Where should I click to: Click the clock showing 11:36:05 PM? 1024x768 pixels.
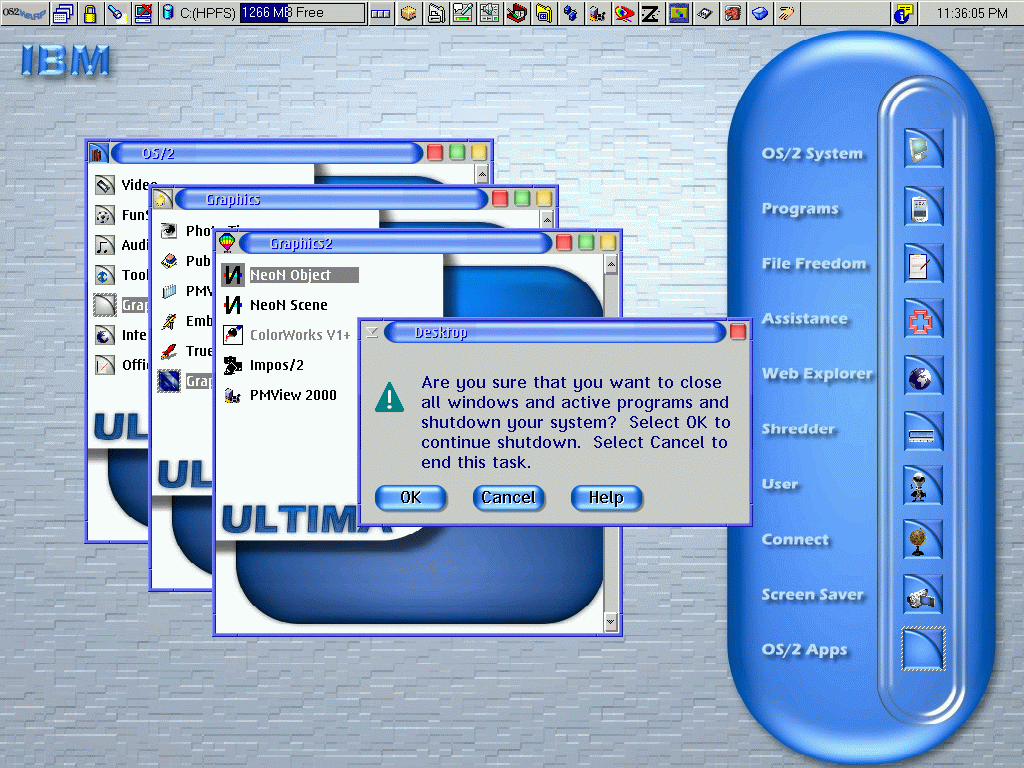click(972, 13)
